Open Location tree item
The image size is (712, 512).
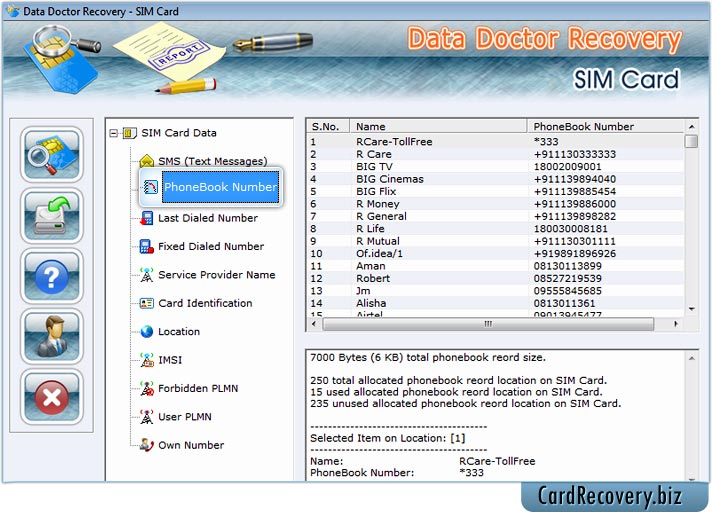(179, 332)
